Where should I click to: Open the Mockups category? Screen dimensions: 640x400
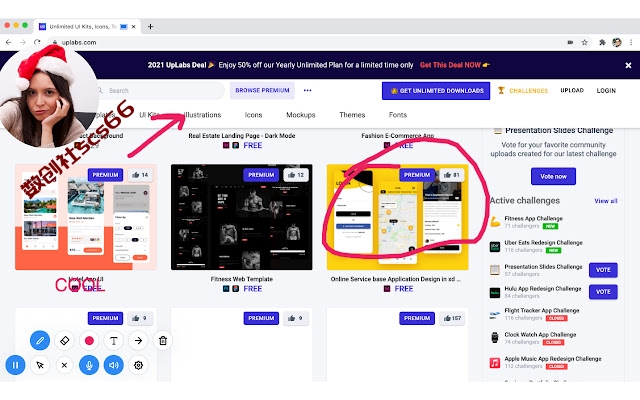pyautogui.click(x=301, y=115)
